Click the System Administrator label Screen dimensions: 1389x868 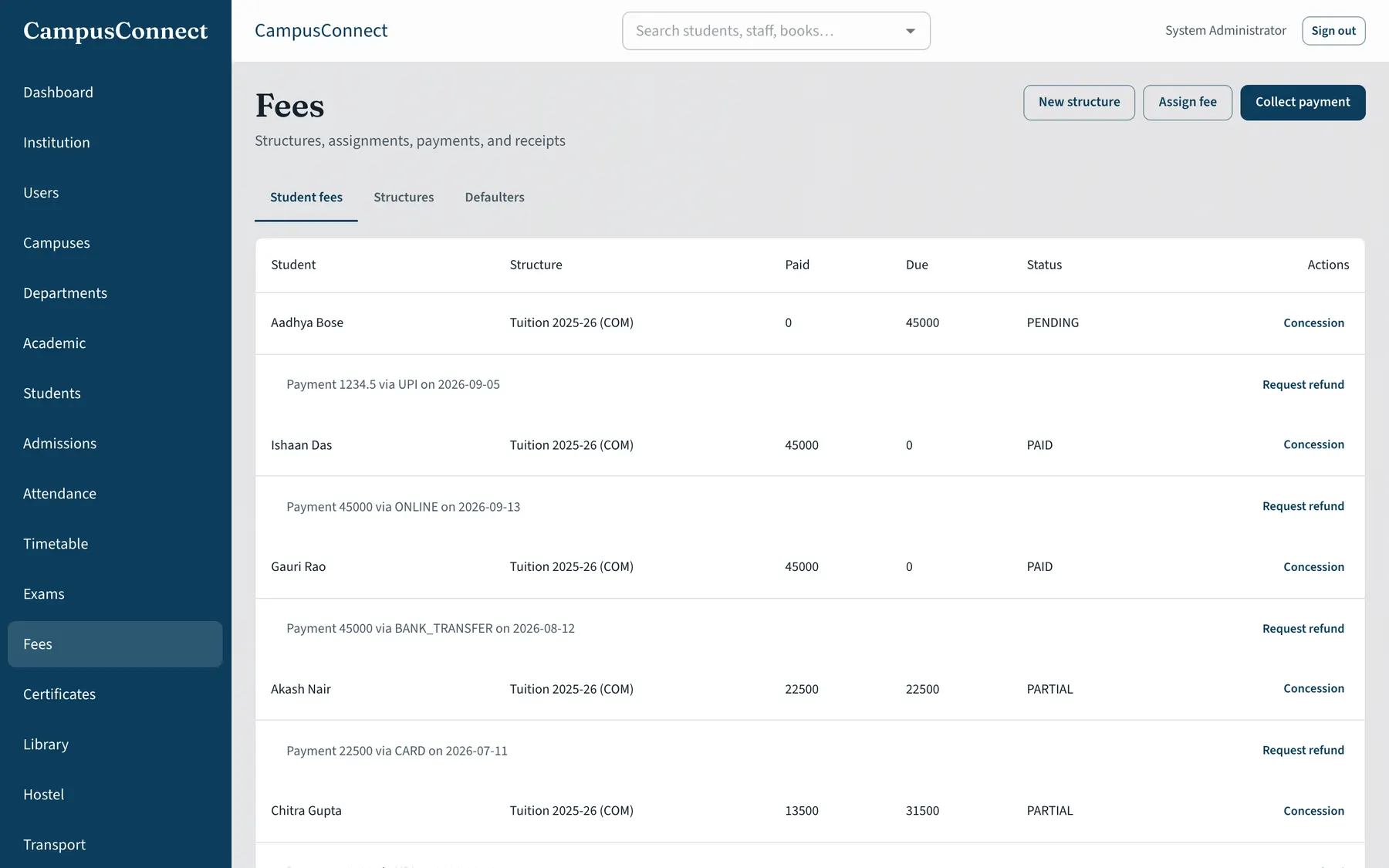click(1225, 31)
